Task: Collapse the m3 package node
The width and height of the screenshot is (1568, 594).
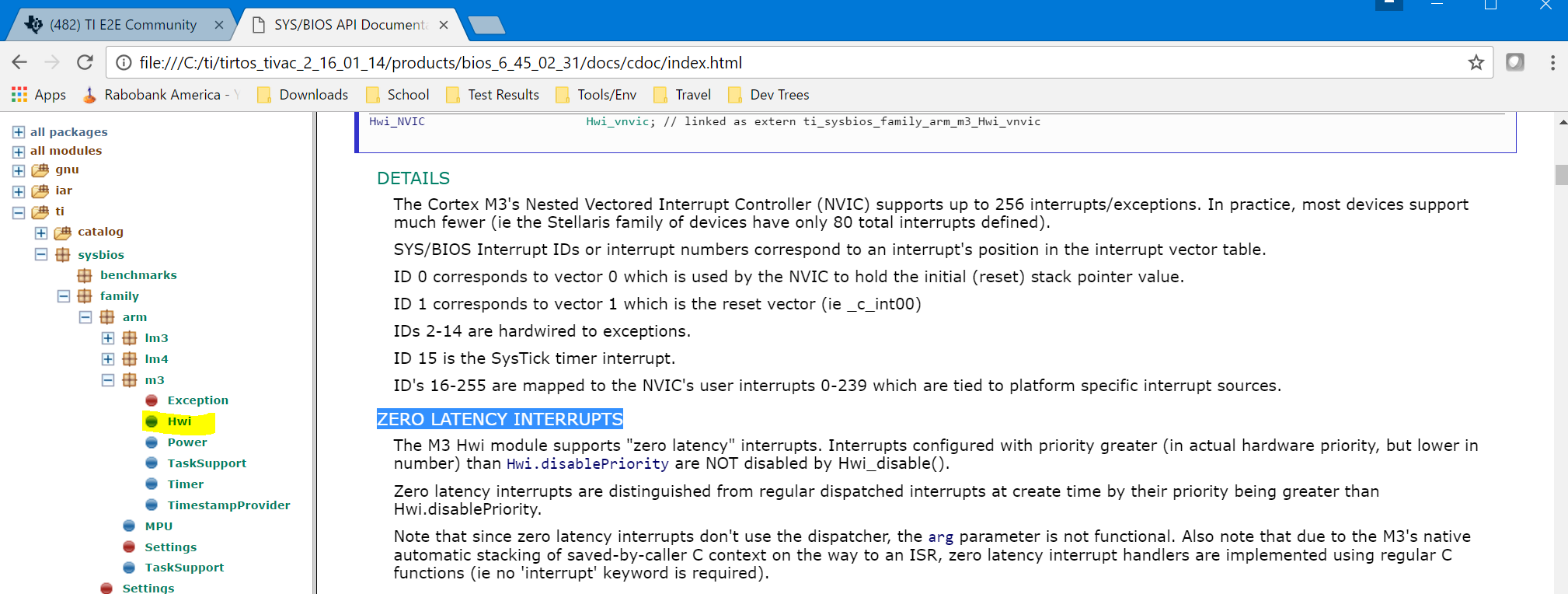Action: (x=108, y=379)
